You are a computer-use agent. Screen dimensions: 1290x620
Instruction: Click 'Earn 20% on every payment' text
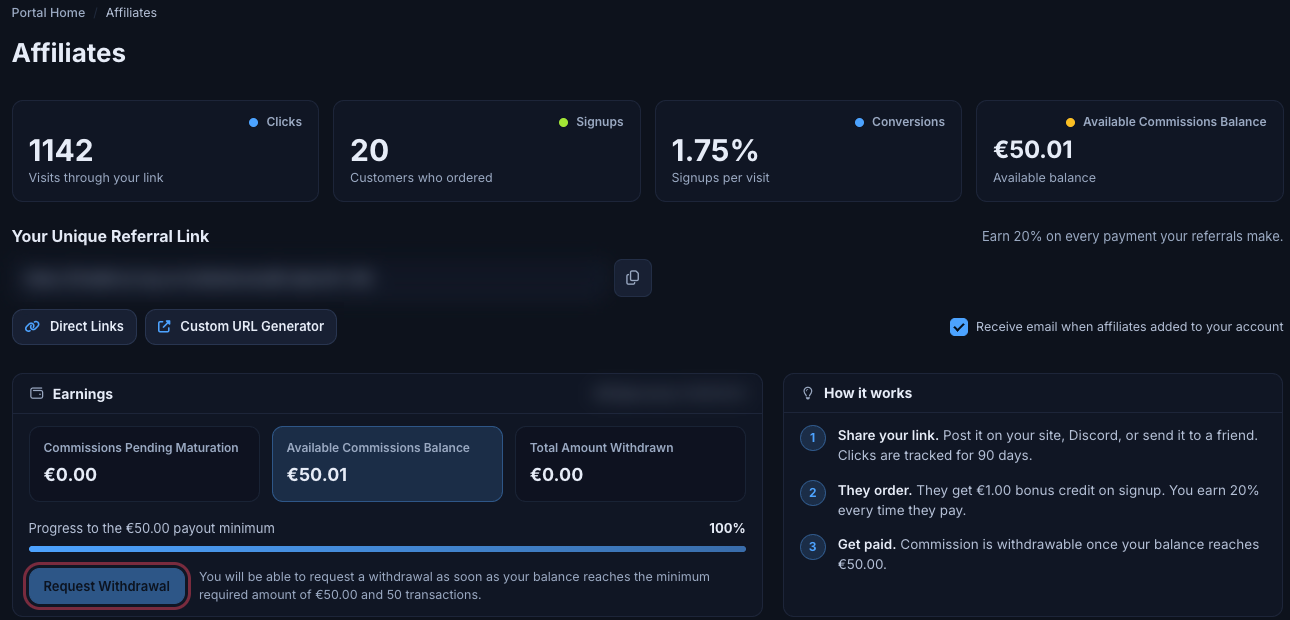pyautogui.click(x=1132, y=237)
